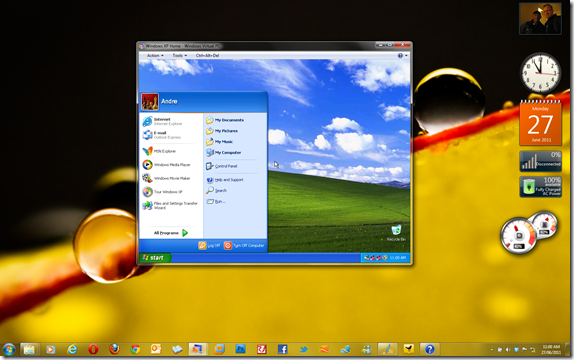
Task: Launch Windows Media Player from Windows 7 taskbar
Action: (51, 350)
